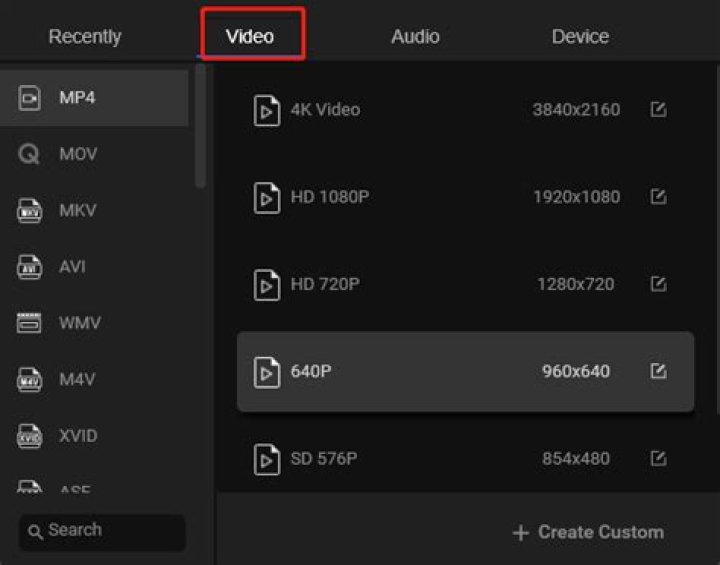Select the MKV label in list
Screen dimensions: 720x565
click(x=78, y=210)
